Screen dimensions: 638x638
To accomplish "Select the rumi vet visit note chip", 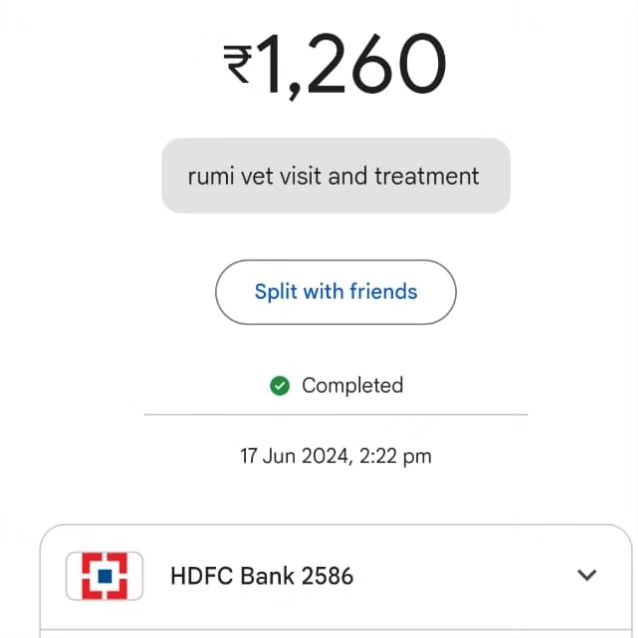I will [x=335, y=176].
